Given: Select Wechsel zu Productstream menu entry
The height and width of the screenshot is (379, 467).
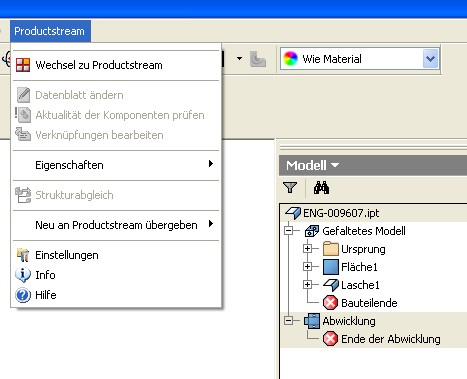Looking at the screenshot, I should tap(116, 65).
